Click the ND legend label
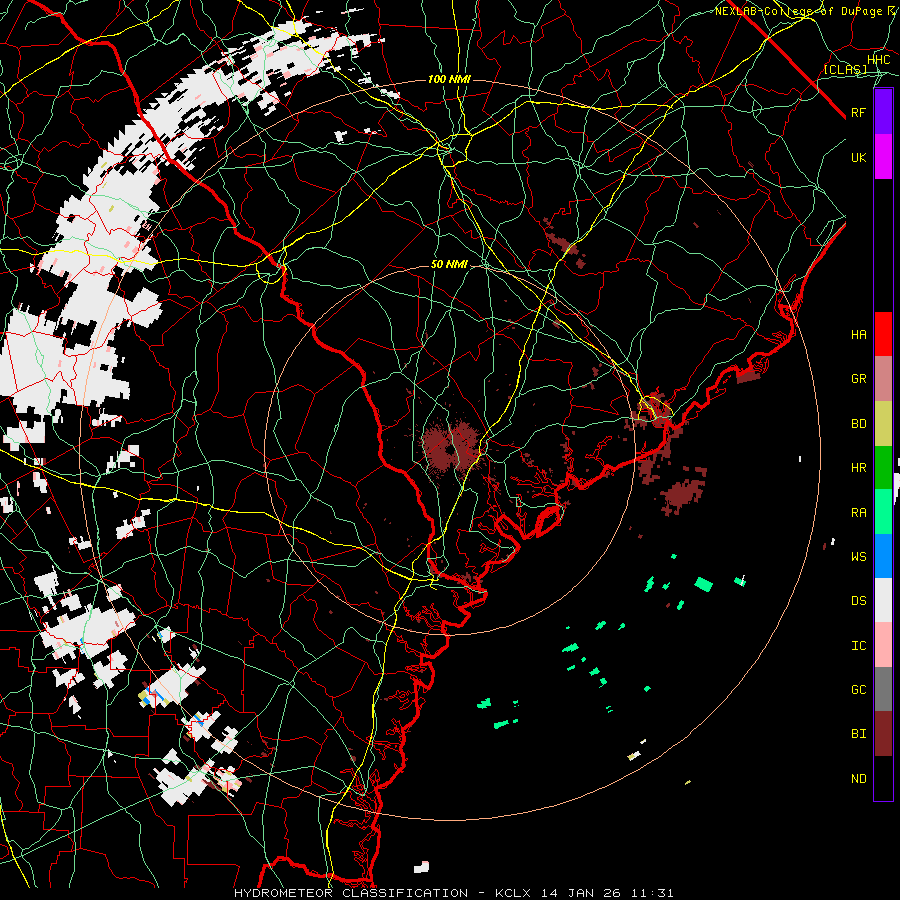The image size is (900, 900). pos(859,779)
